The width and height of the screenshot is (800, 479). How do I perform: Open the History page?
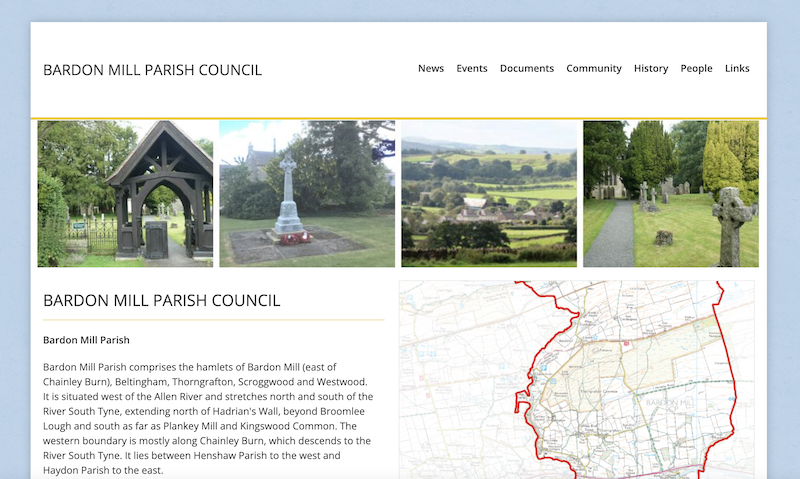click(650, 69)
